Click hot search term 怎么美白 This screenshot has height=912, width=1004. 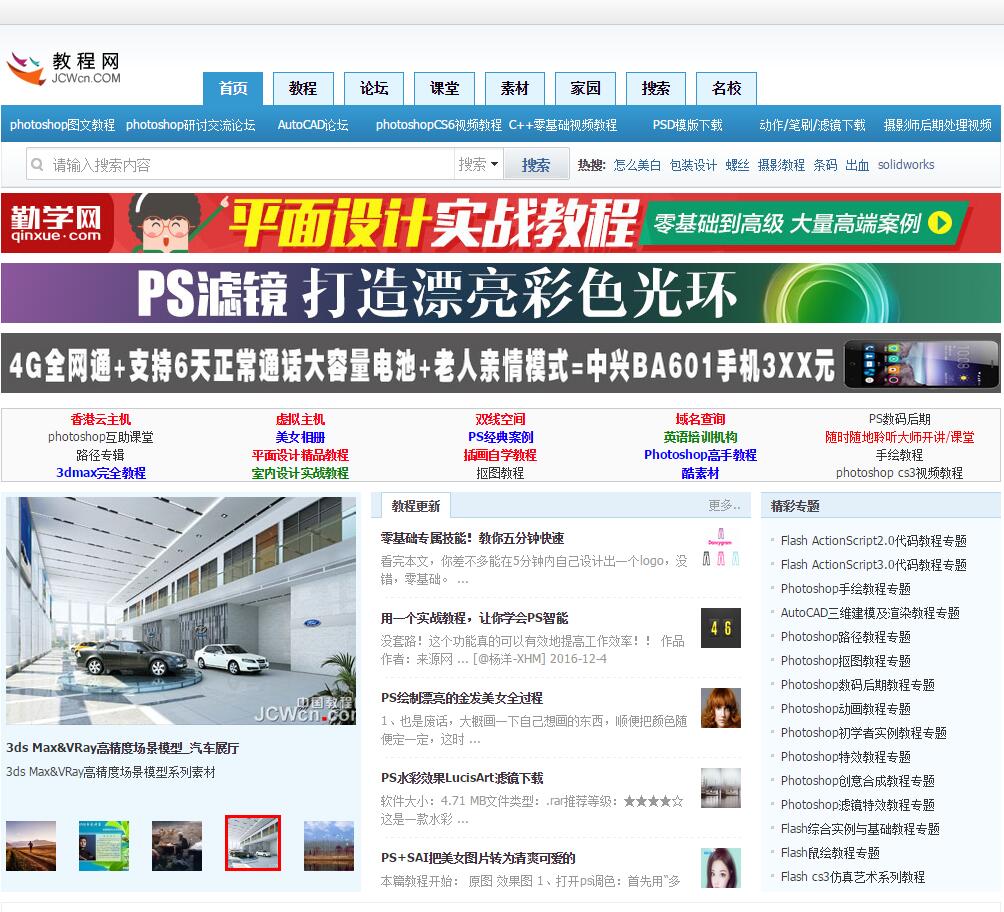637,165
